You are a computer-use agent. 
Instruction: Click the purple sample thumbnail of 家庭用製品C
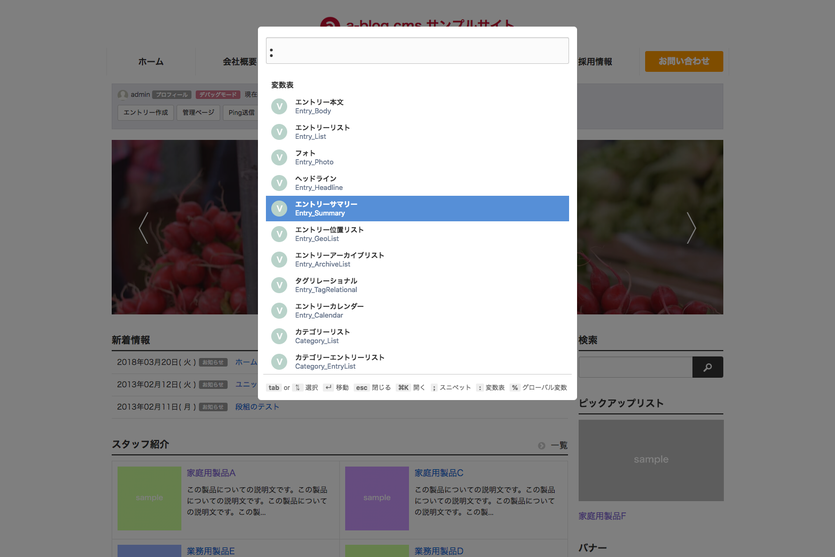(x=377, y=498)
